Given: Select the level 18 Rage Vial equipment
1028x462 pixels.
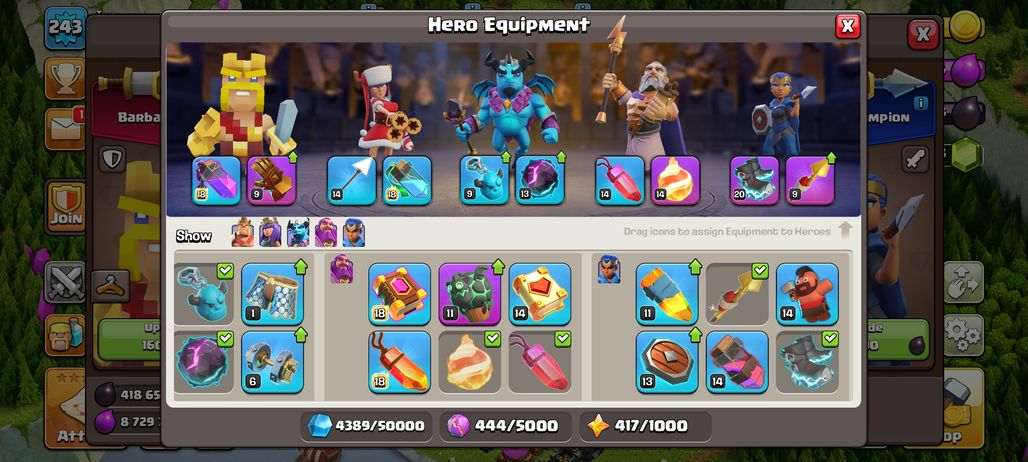Looking at the screenshot, I should pyautogui.click(x=217, y=180).
